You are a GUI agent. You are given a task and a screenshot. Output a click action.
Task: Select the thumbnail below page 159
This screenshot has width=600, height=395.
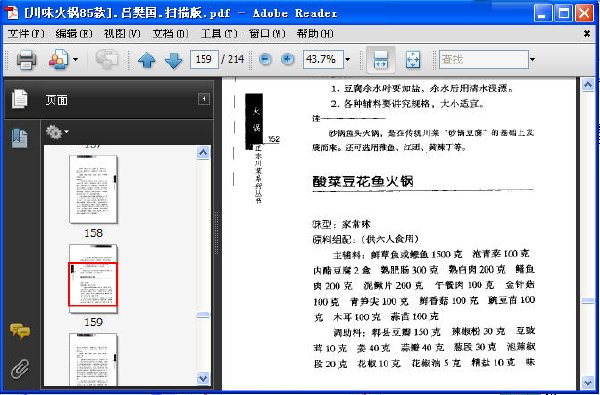pyautogui.click(x=93, y=360)
